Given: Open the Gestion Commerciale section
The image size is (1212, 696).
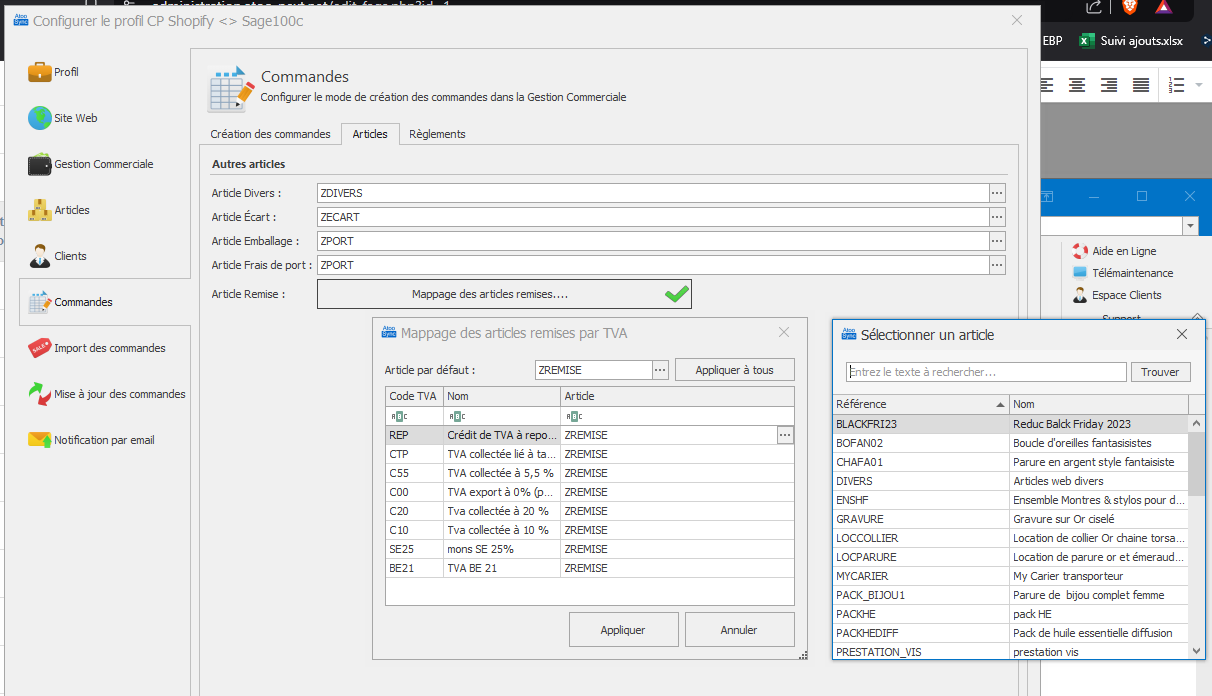Looking at the screenshot, I should coord(90,164).
